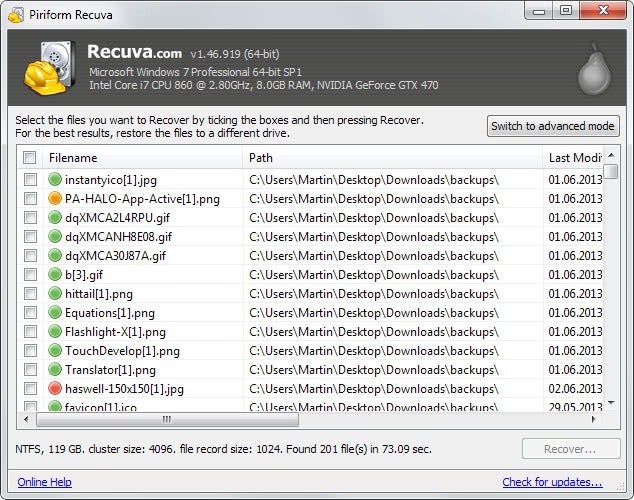Click the Recuva title bar app icon

[16, 15]
